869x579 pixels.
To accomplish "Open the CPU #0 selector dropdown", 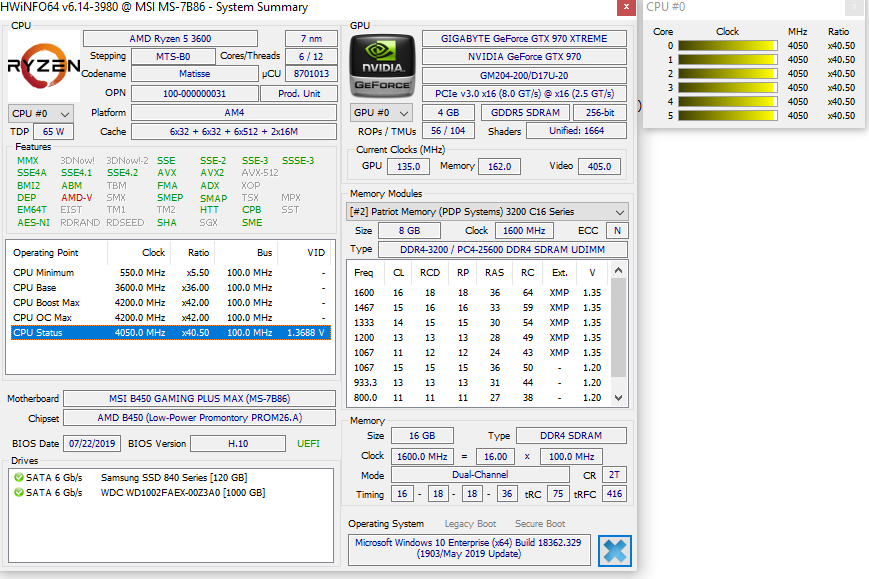I will click(40, 114).
